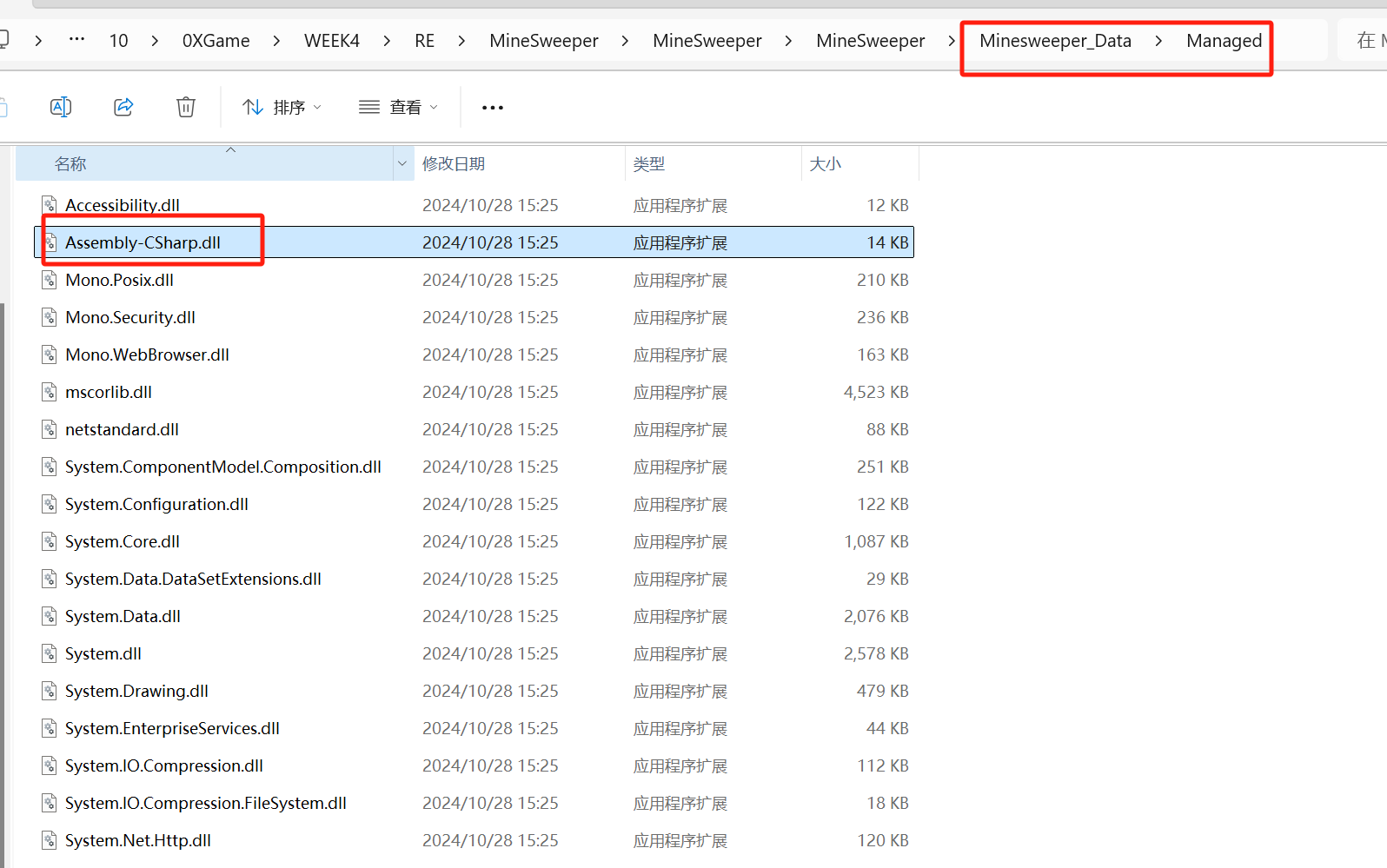Sort by type (类型) column header
Screen dimensions: 1387x868
point(713,163)
